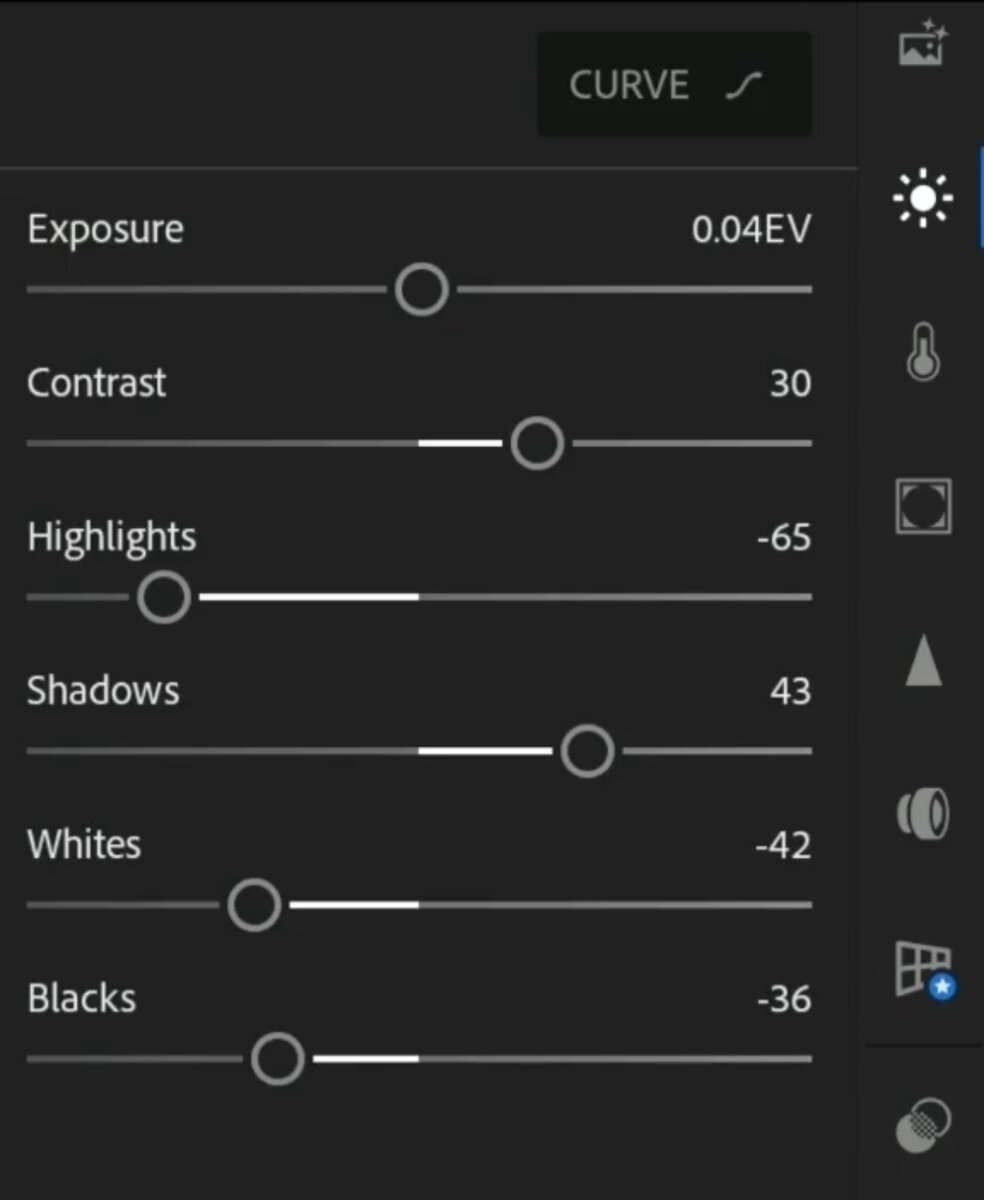
Task: Select the Exposure value 0.04EV
Action: pyautogui.click(x=751, y=230)
